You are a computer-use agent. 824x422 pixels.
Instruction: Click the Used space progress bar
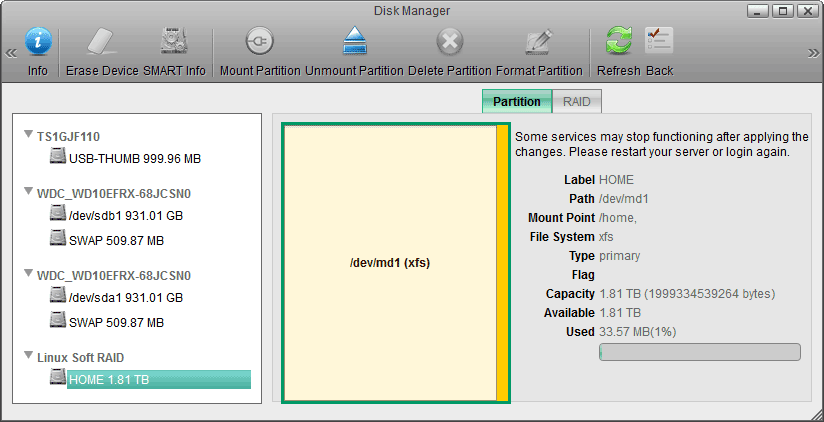tap(699, 352)
